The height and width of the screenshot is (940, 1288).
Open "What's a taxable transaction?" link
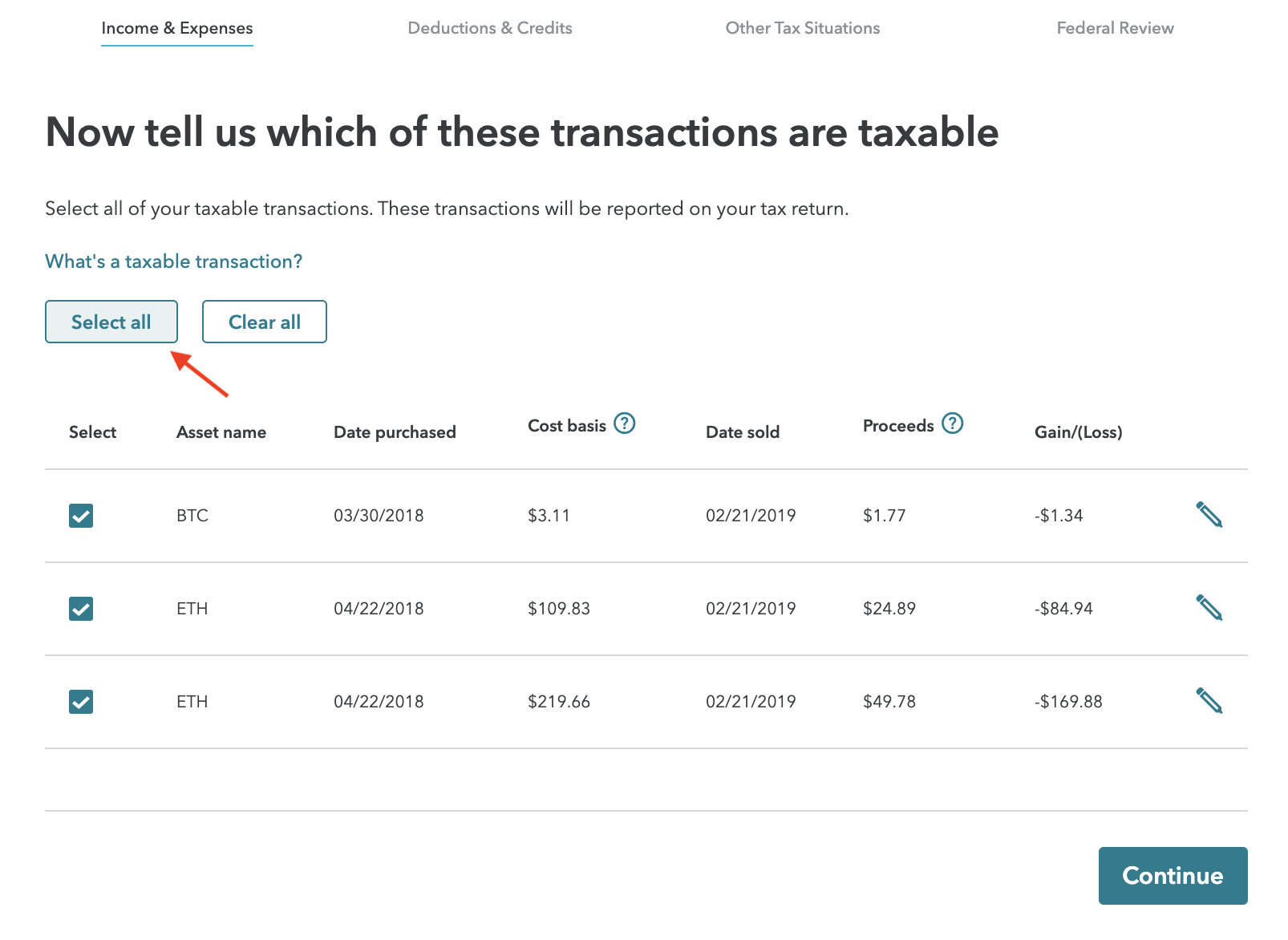tap(174, 261)
